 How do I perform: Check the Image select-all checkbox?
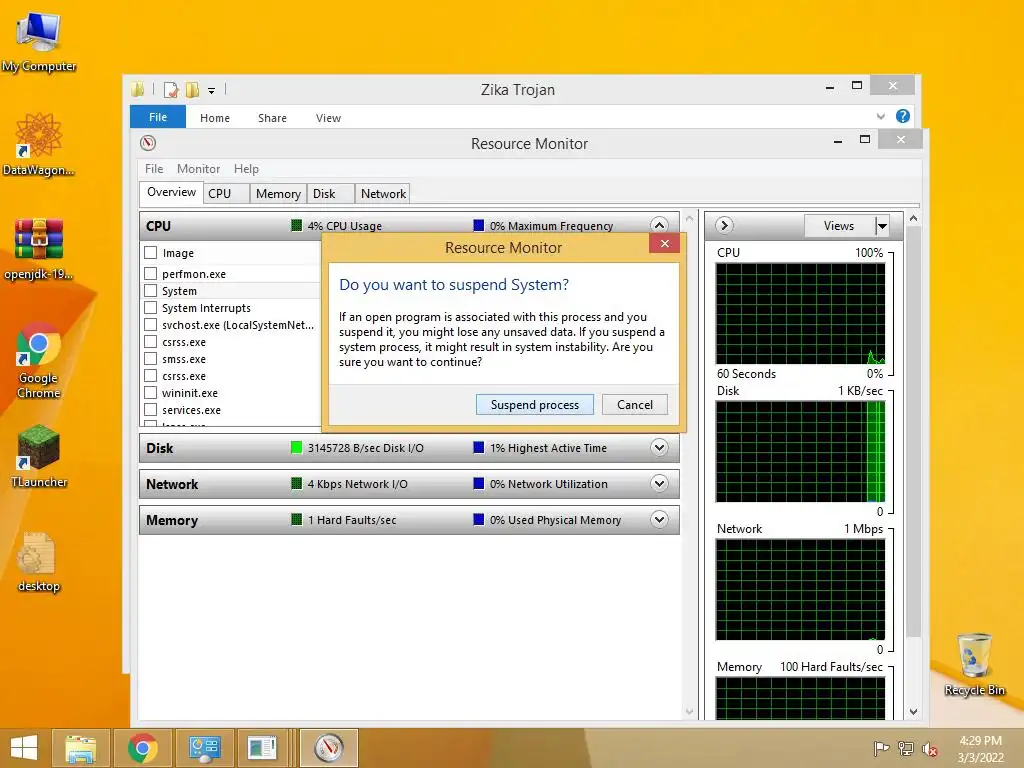pyautogui.click(x=151, y=252)
